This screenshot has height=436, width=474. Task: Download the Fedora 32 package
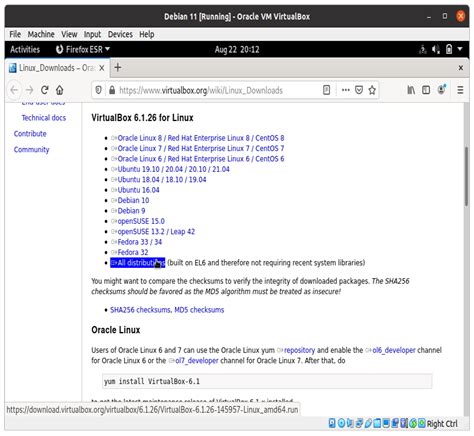click(x=133, y=252)
